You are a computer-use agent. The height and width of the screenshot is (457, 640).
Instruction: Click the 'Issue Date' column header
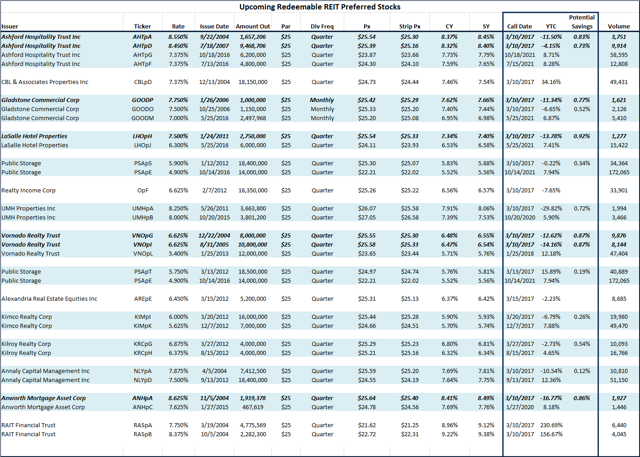click(214, 27)
